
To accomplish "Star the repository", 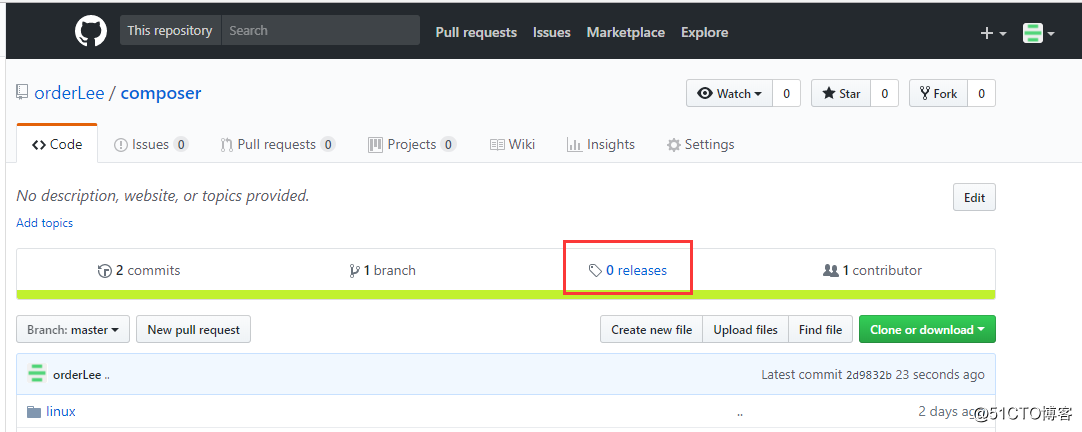I will [x=841, y=93].
